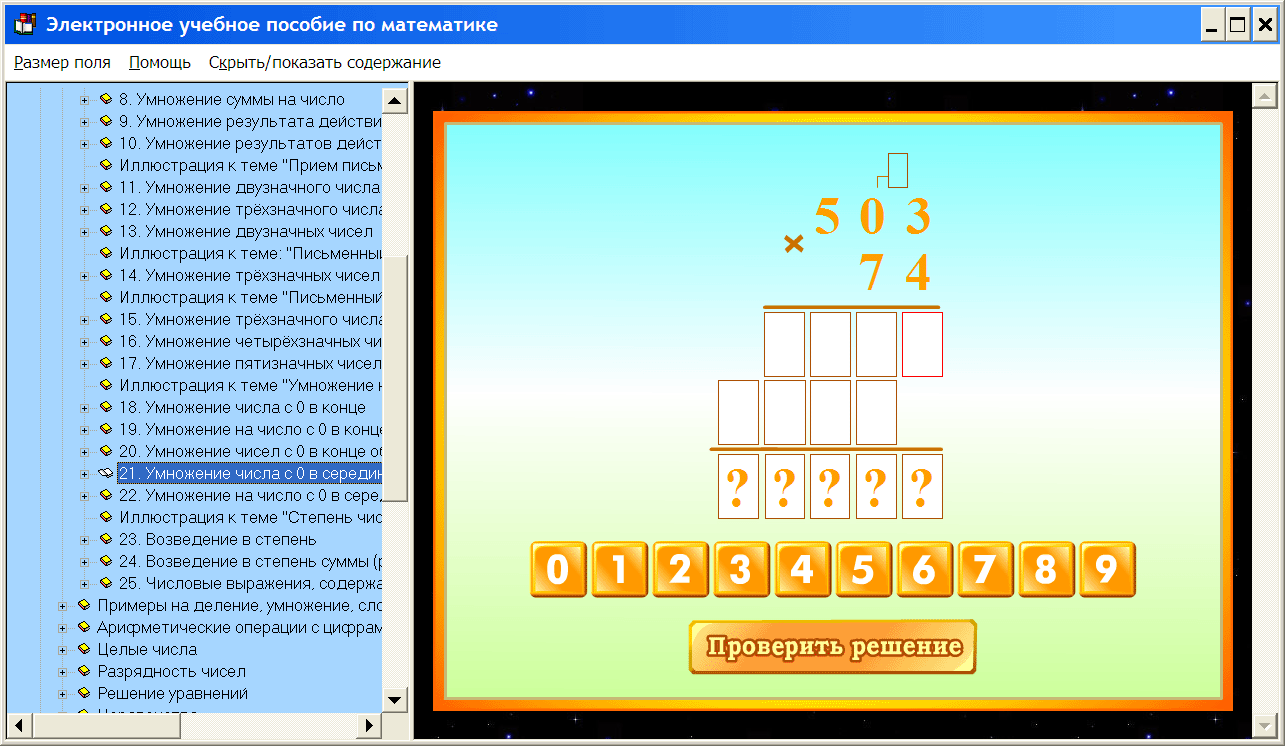Expand the "23. Возведение в степень" node
The image size is (1285, 746).
pos(84,539)
